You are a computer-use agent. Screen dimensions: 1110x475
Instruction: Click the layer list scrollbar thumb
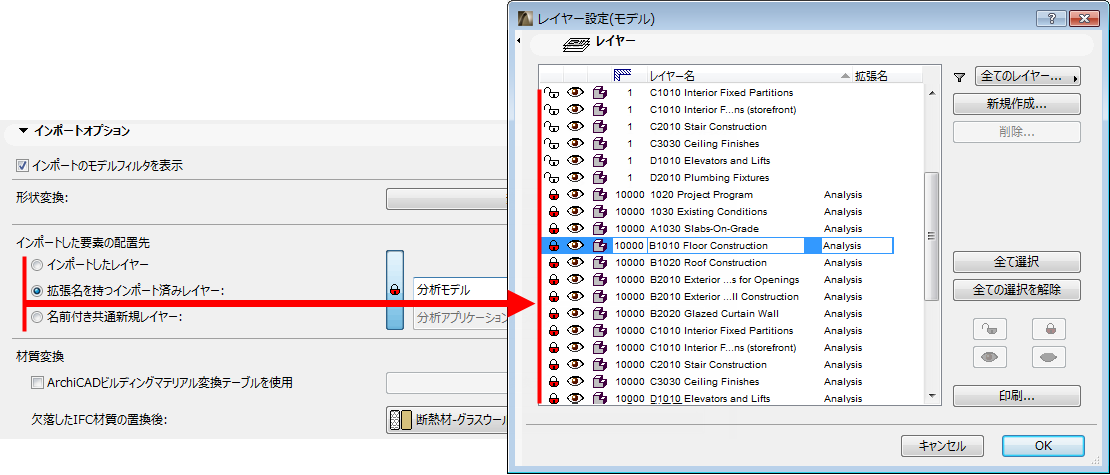[x=931, y=235]
